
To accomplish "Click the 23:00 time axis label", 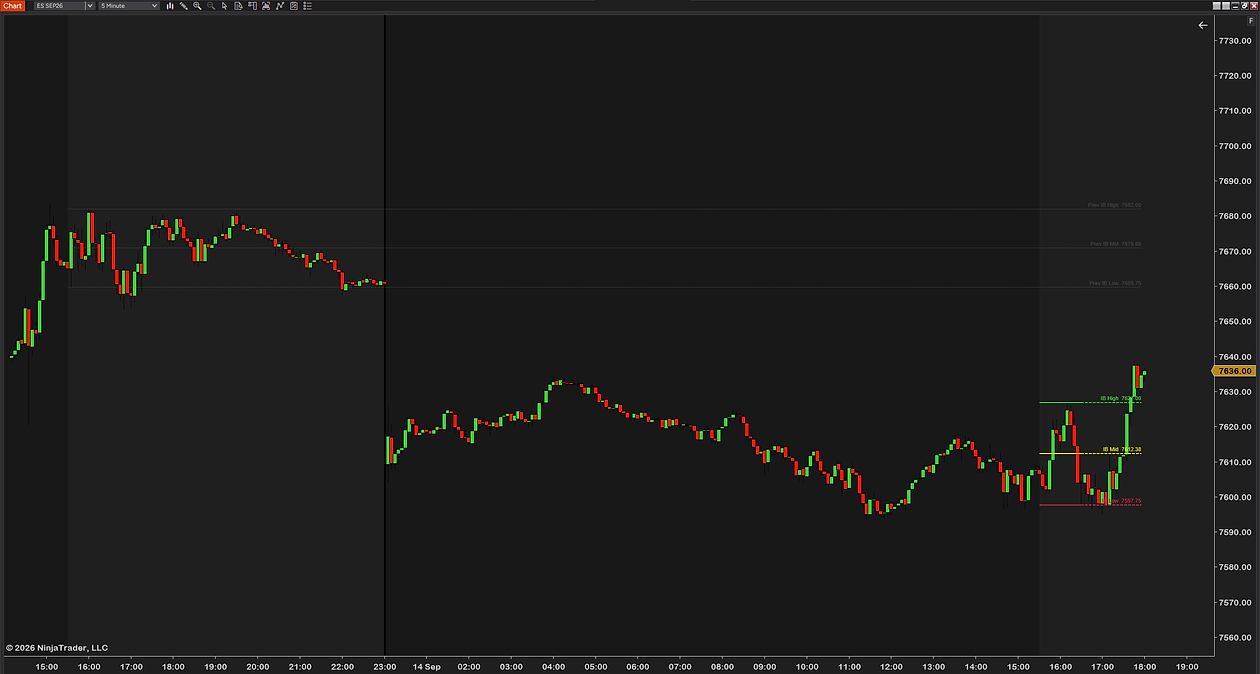I will tap(384, 666).
